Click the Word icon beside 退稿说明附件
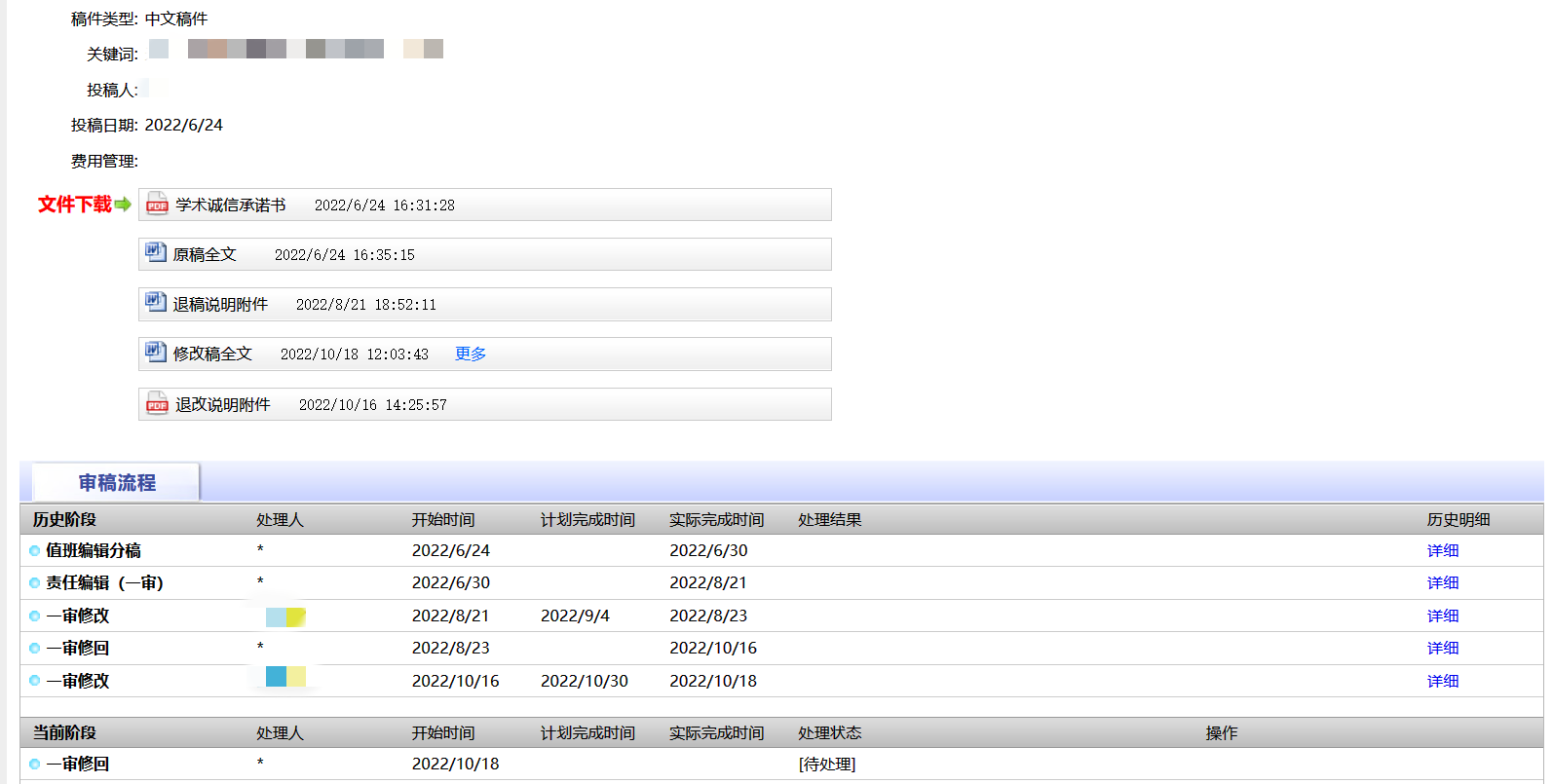 pos(156,302)
